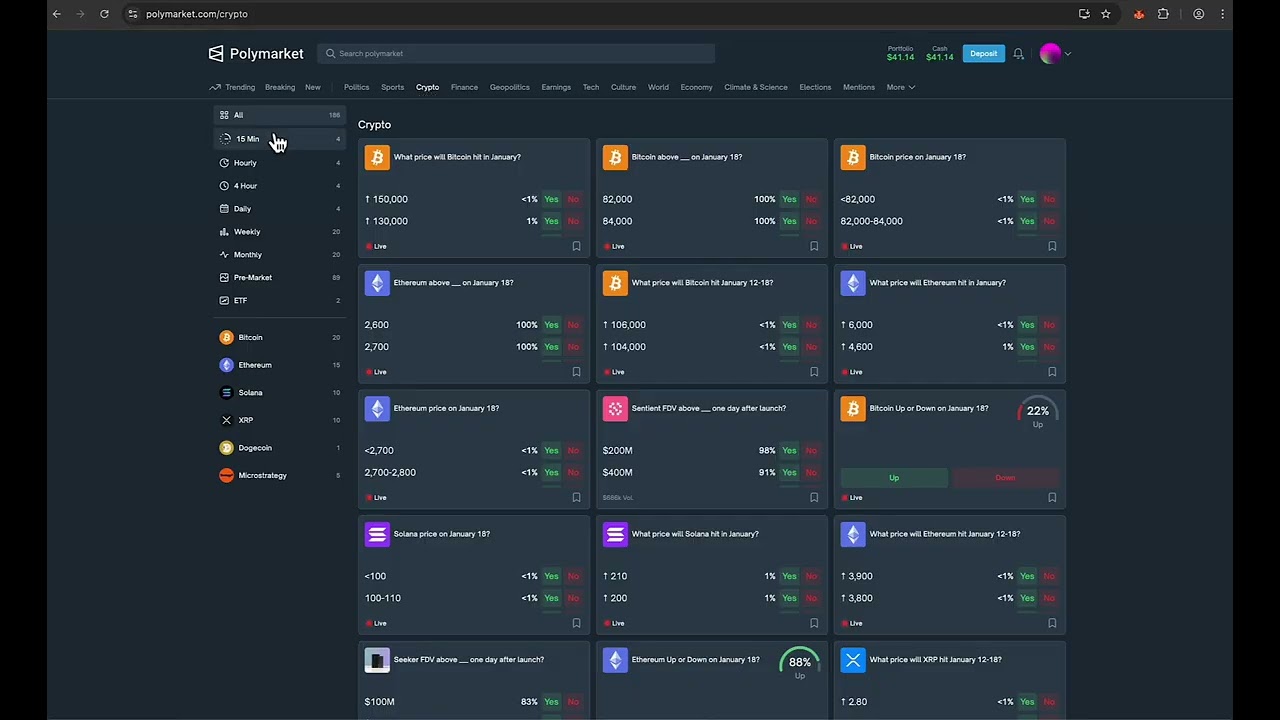Image resolution: width=1280 pixels, height=720 pixels.
Task: Open 'What price will Ethereum hit January 12-18?' title
Action: [945, 534]
